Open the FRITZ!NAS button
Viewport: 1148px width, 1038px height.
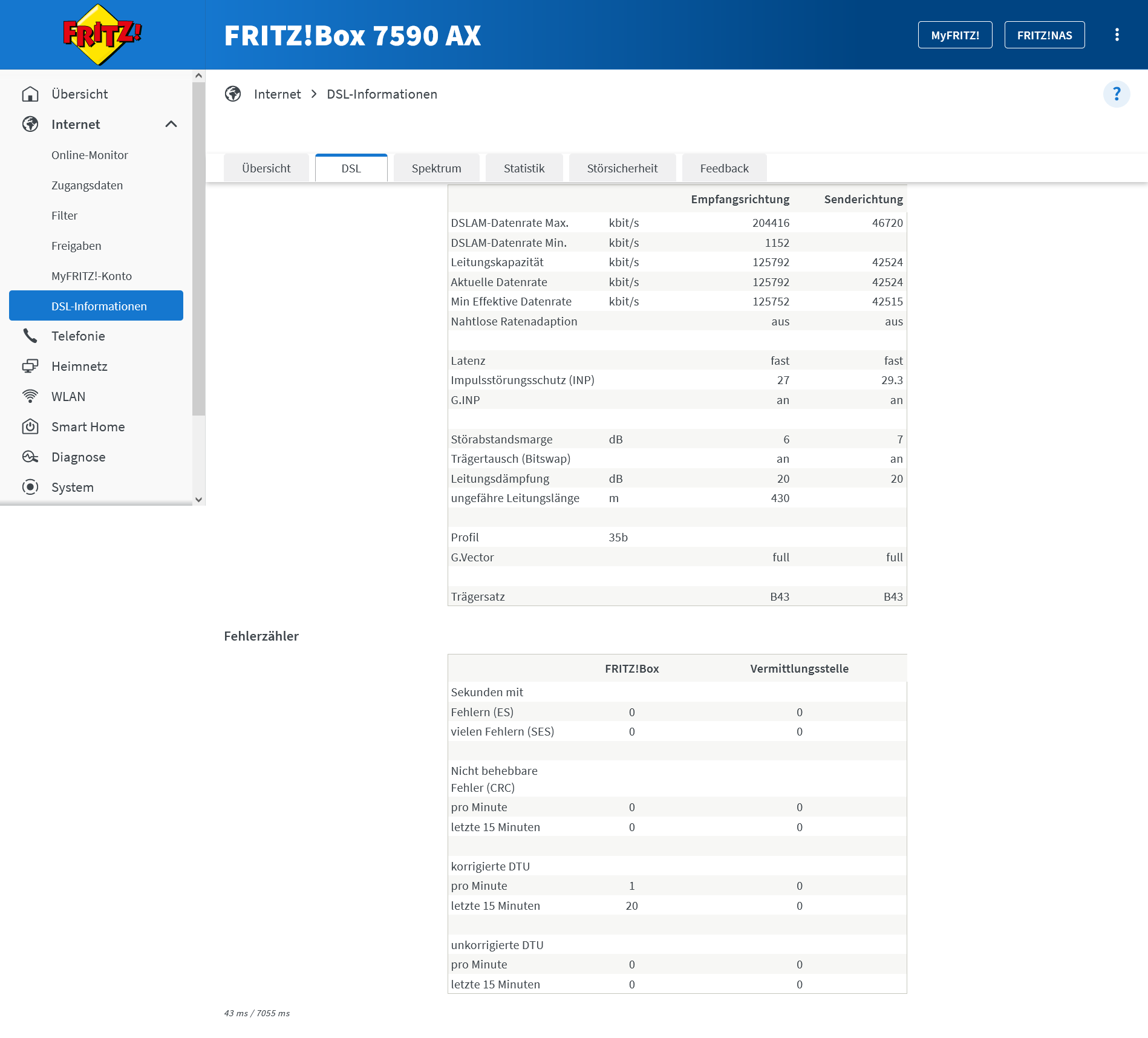coord(1045,35)
